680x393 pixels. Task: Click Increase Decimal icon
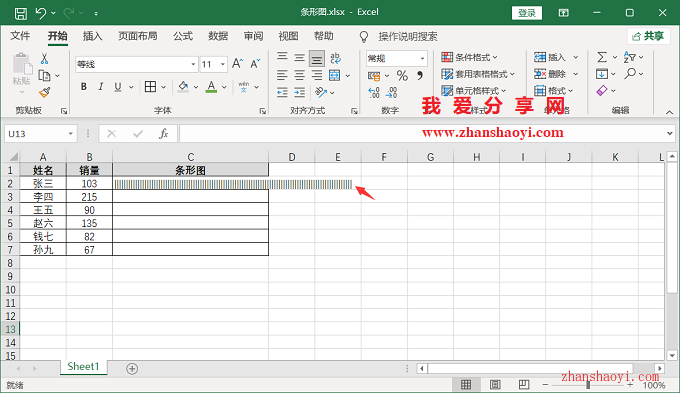click(x=374, y=92)
